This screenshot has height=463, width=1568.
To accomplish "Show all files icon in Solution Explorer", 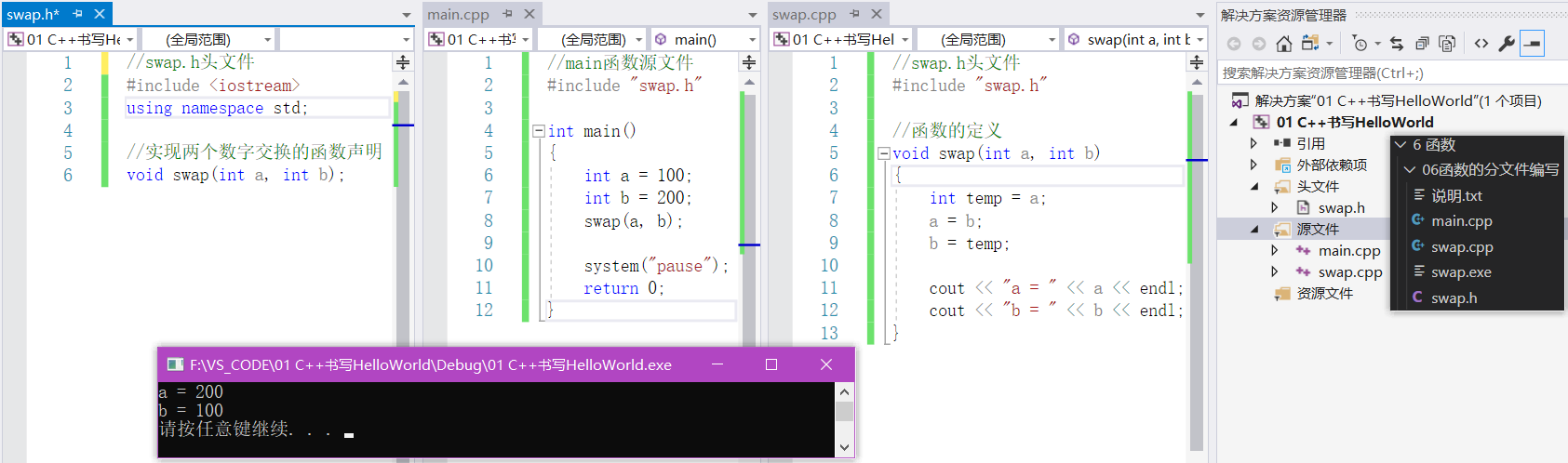I will click(1447, 44).
